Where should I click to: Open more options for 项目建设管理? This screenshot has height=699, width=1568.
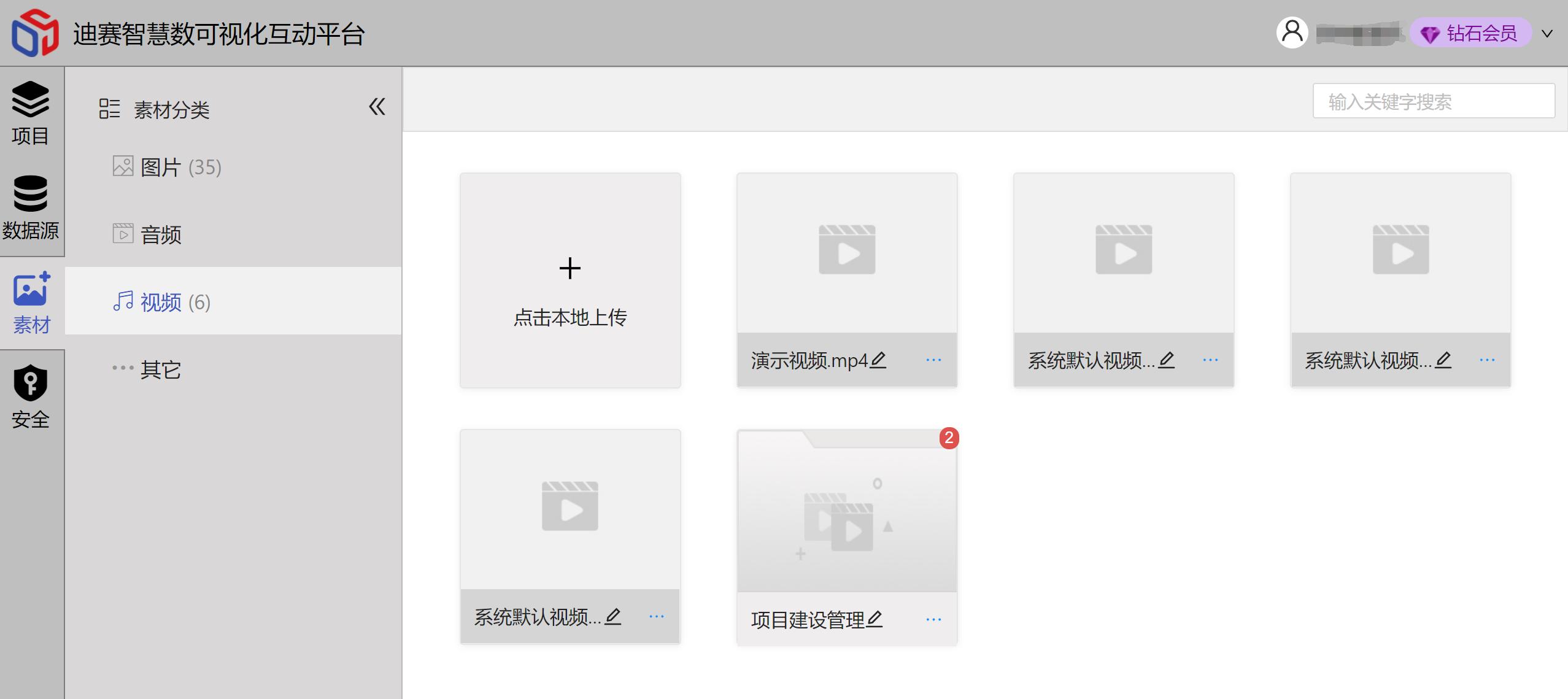933,619
